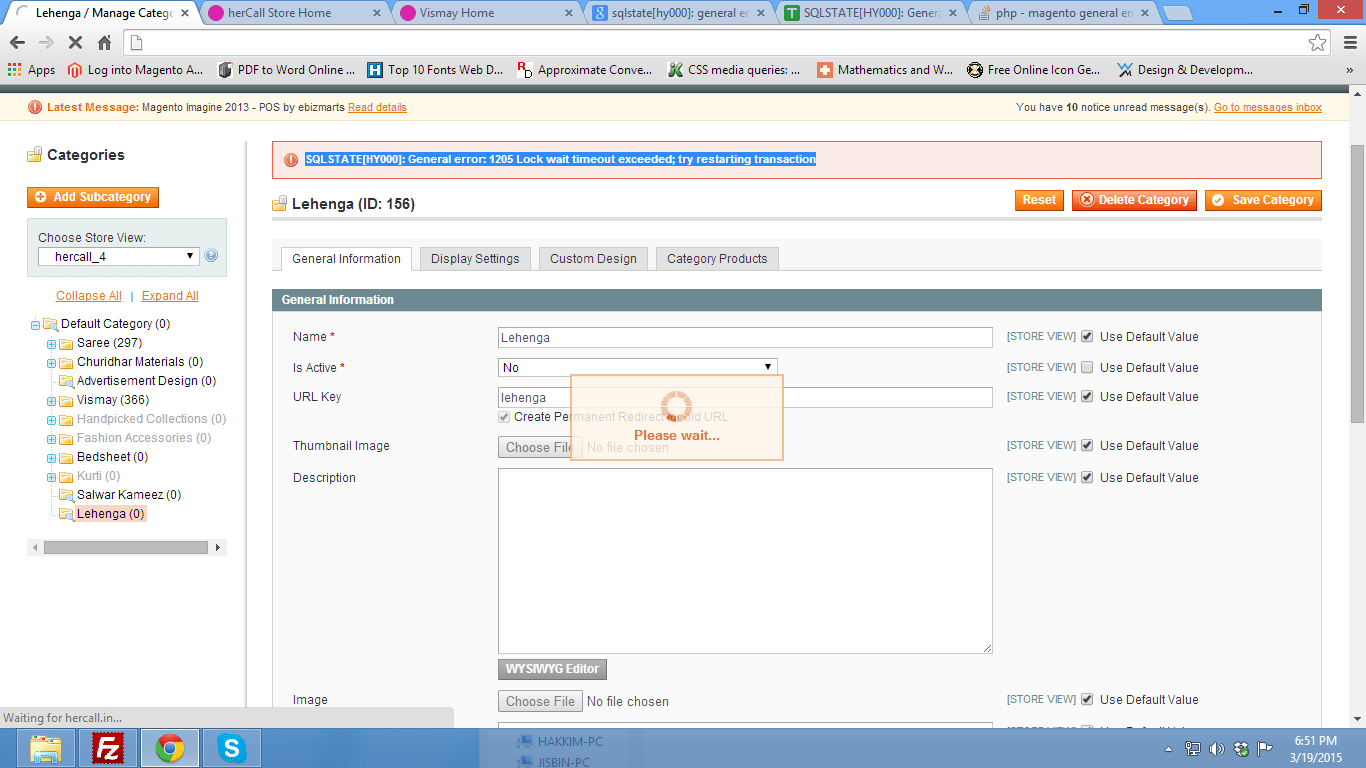1366x768 pixels.
Task: Open the volume control in system tray
Action: point(1216,748)
